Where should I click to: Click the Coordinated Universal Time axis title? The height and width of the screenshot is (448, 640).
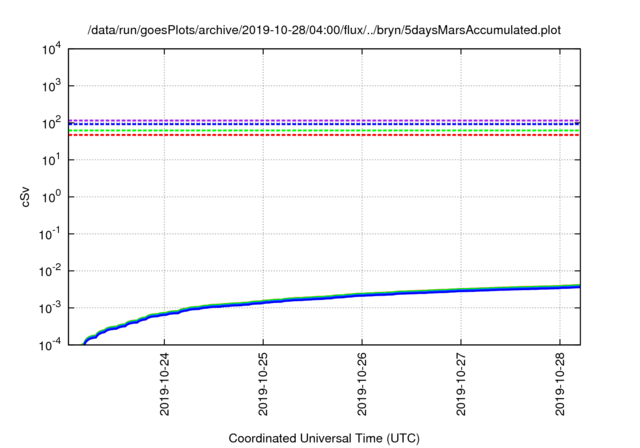[x=324, y=439]
